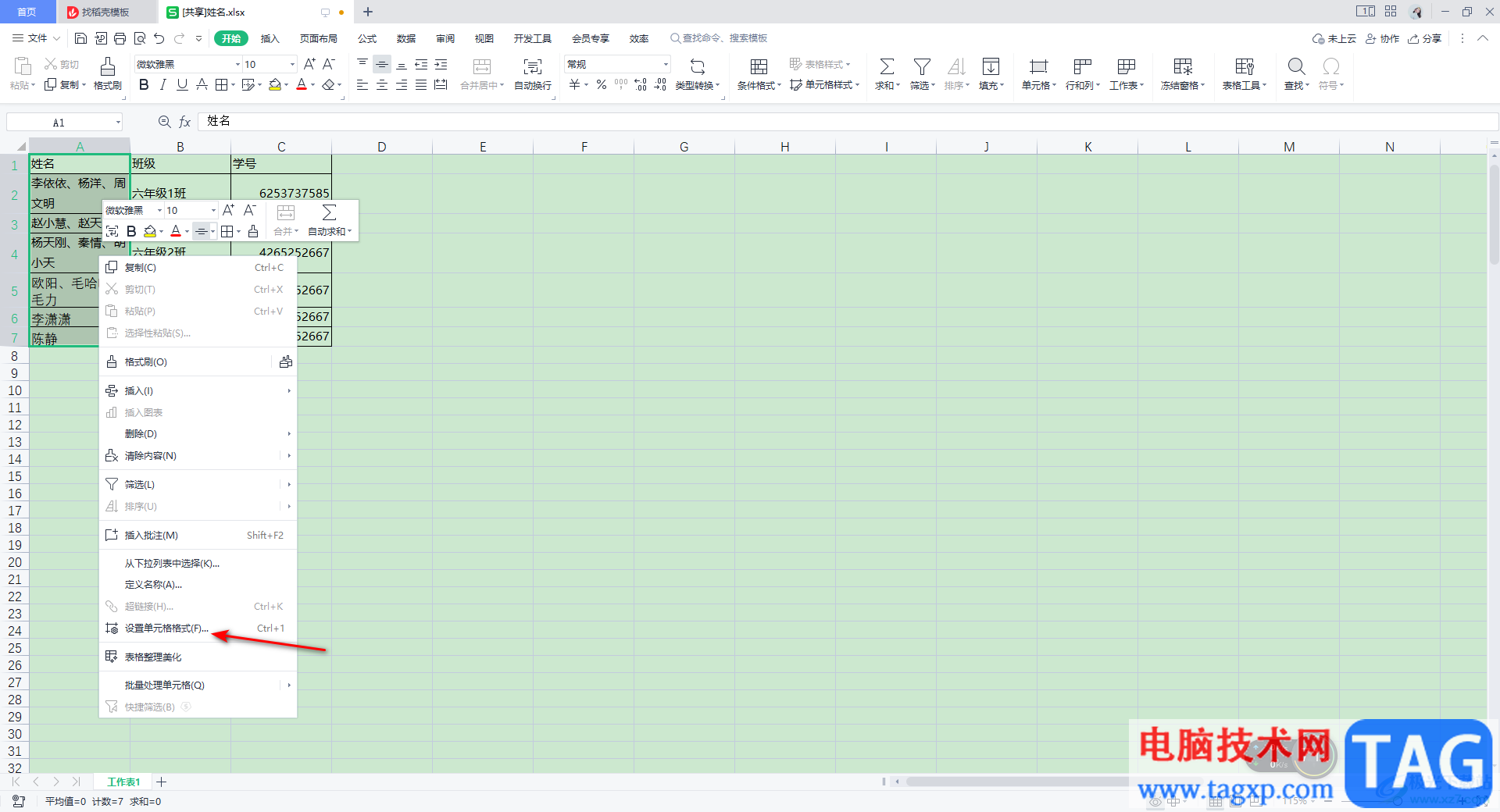Image resolution: width=1500 pixels, height=812 pixels.
Task: Open the number format (常规) dropdown
Action: tap(666, 64)
